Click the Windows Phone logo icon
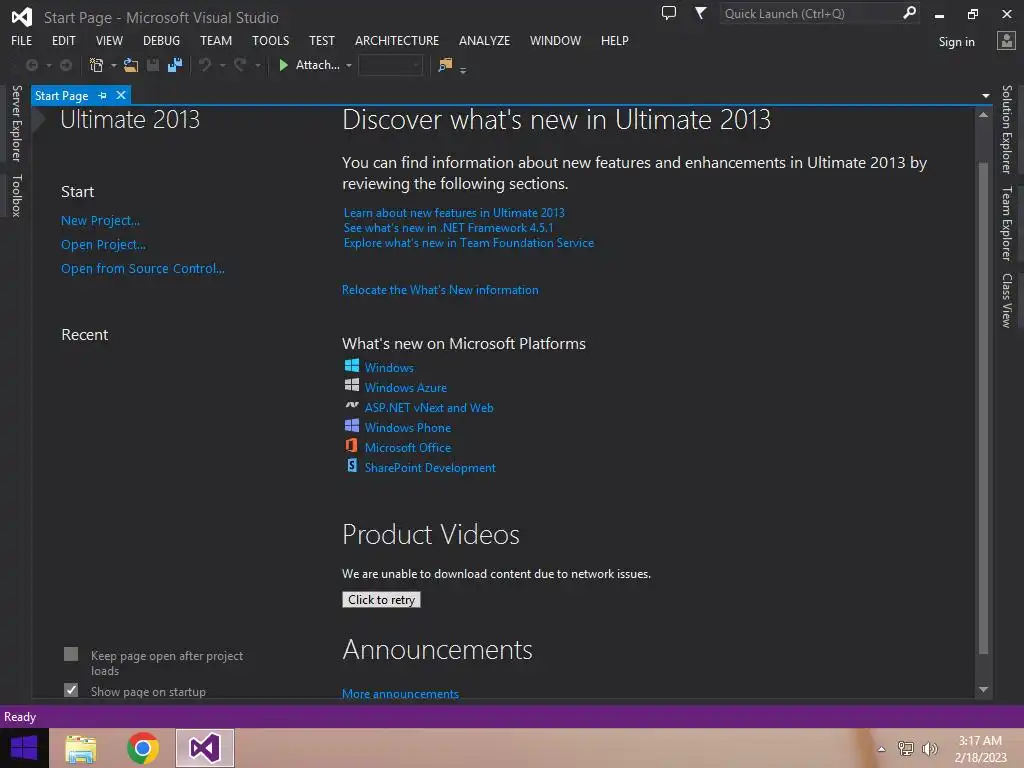Viewport: 1024px width, 768px height. pos(351,426)
